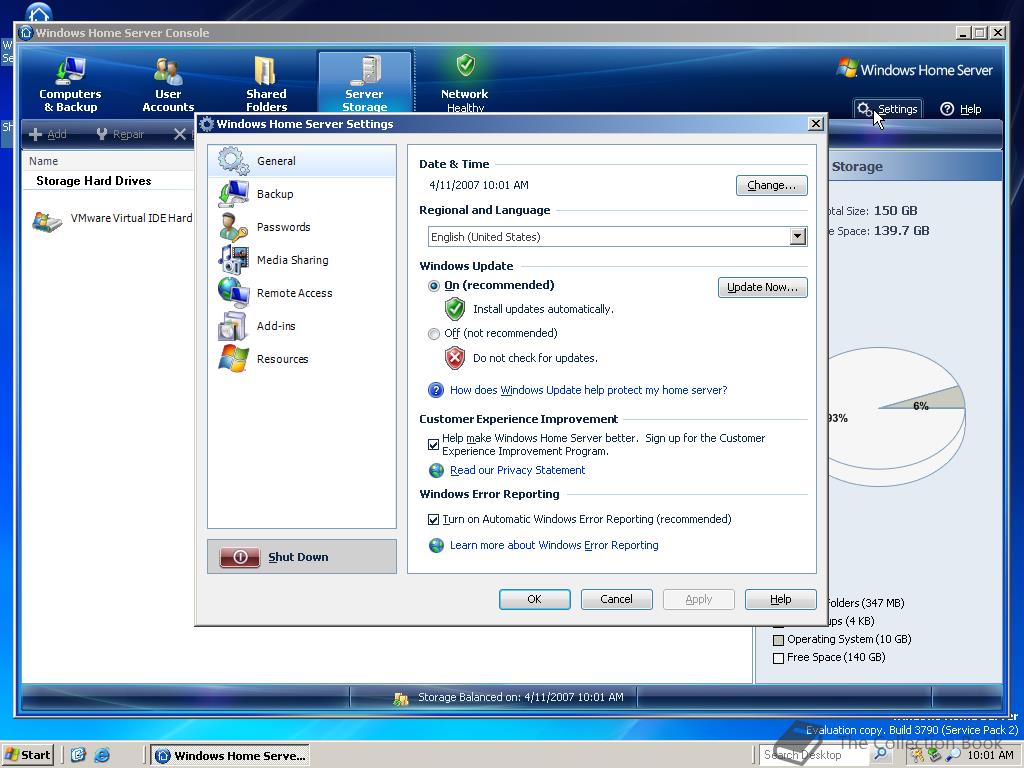
Task: Open Remote Access settings
Action: 302,293
